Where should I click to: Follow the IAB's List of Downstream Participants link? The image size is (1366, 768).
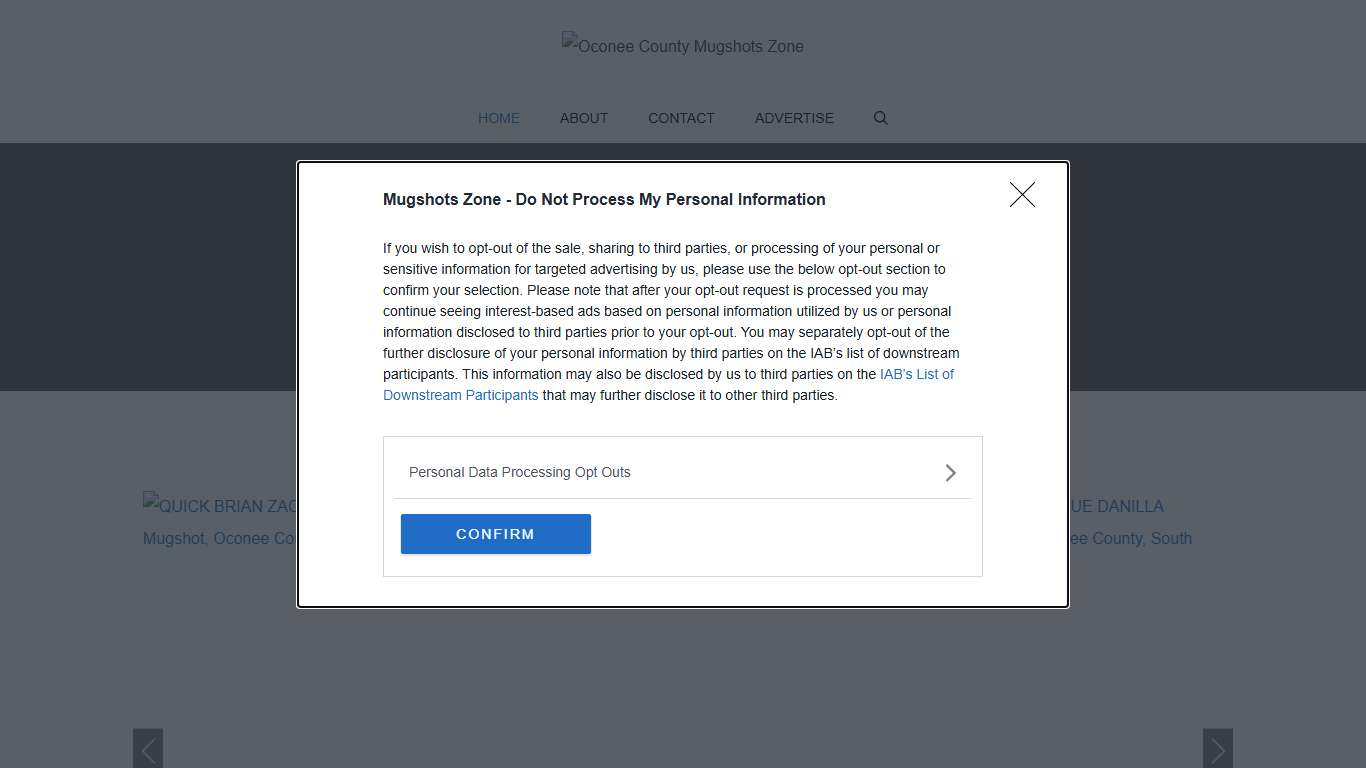[916, 374]
